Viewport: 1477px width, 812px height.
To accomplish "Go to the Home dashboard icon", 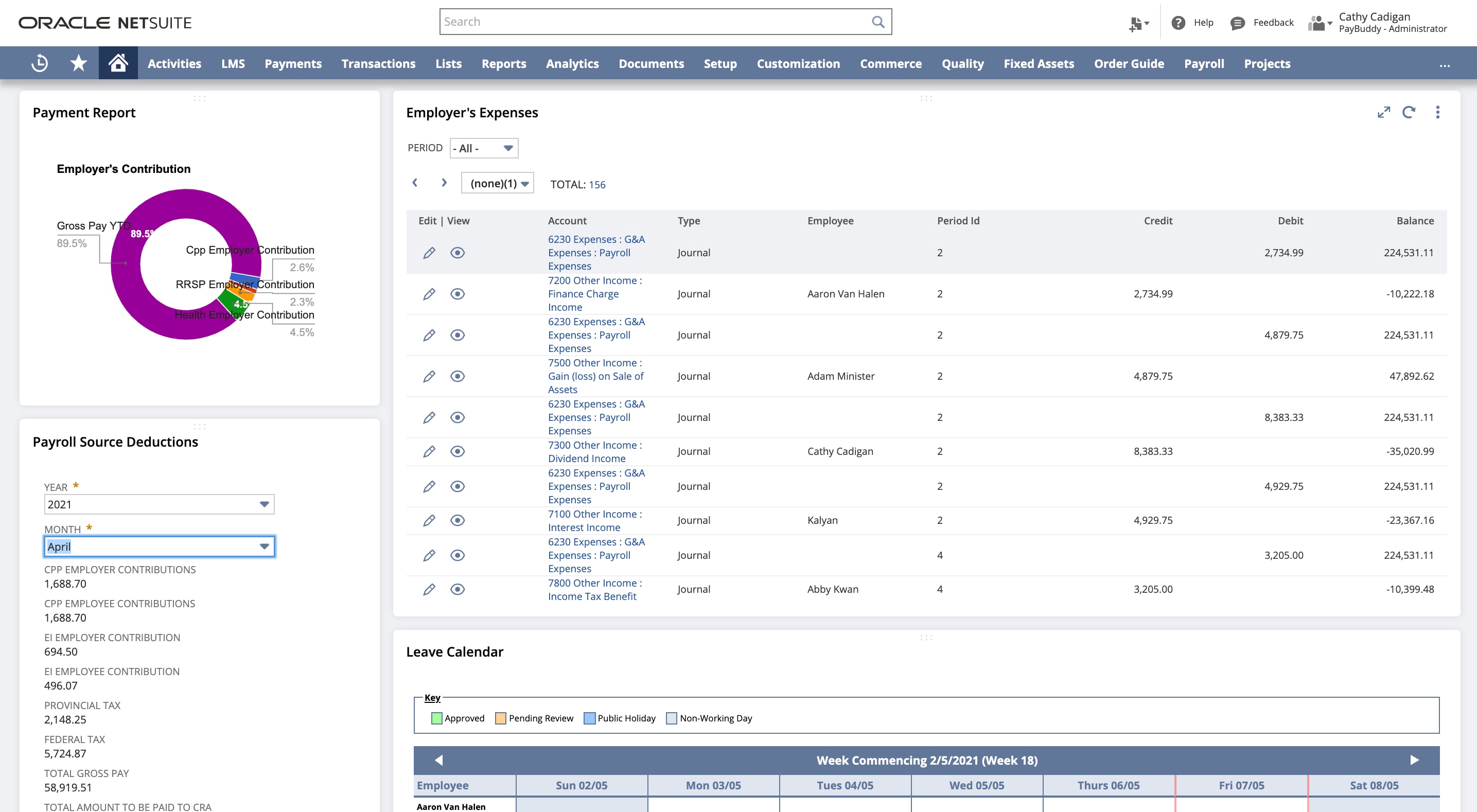I will [118, 63].
